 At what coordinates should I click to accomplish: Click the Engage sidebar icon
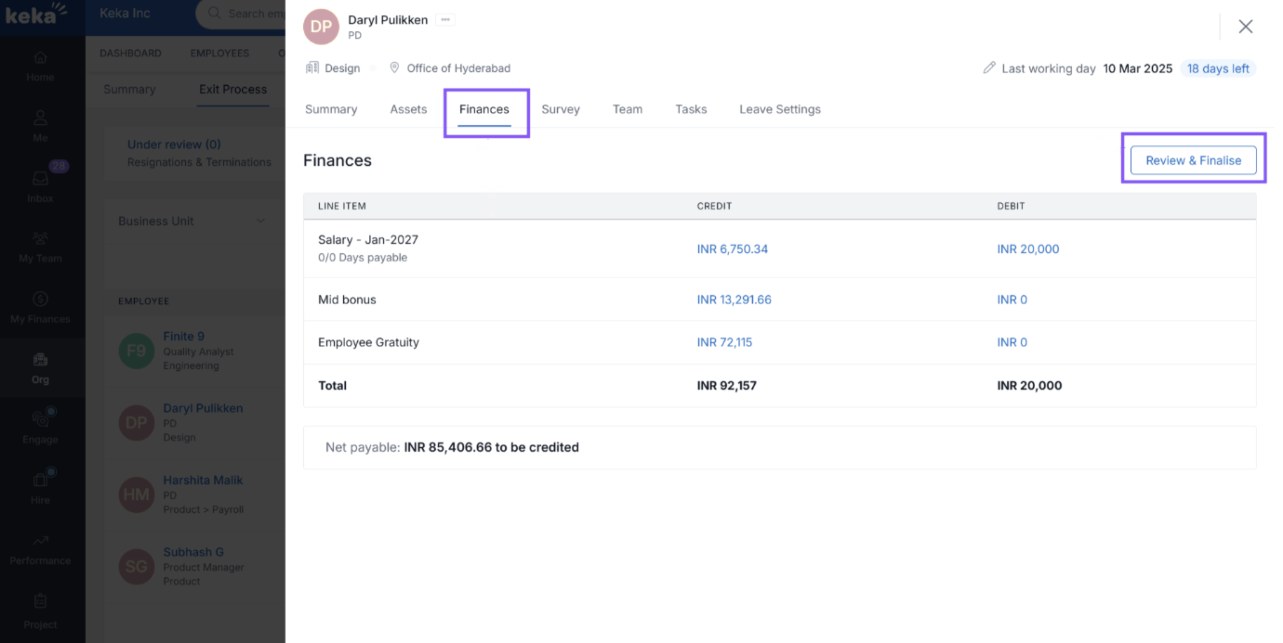tap(41, 425)
